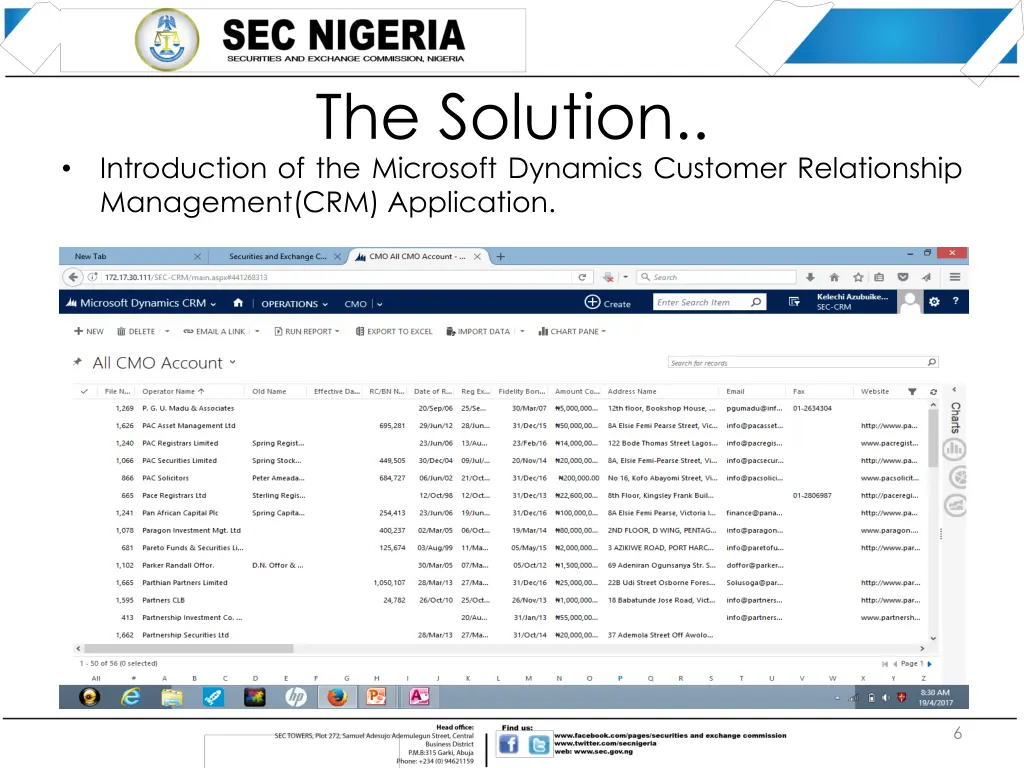
Task: Click the browser back arrow
Action: click(73, 277)
